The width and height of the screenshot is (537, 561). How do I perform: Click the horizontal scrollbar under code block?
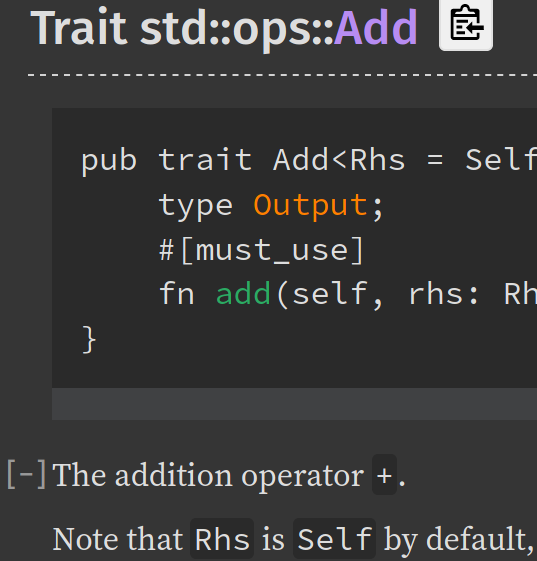[x=294, y=404]
